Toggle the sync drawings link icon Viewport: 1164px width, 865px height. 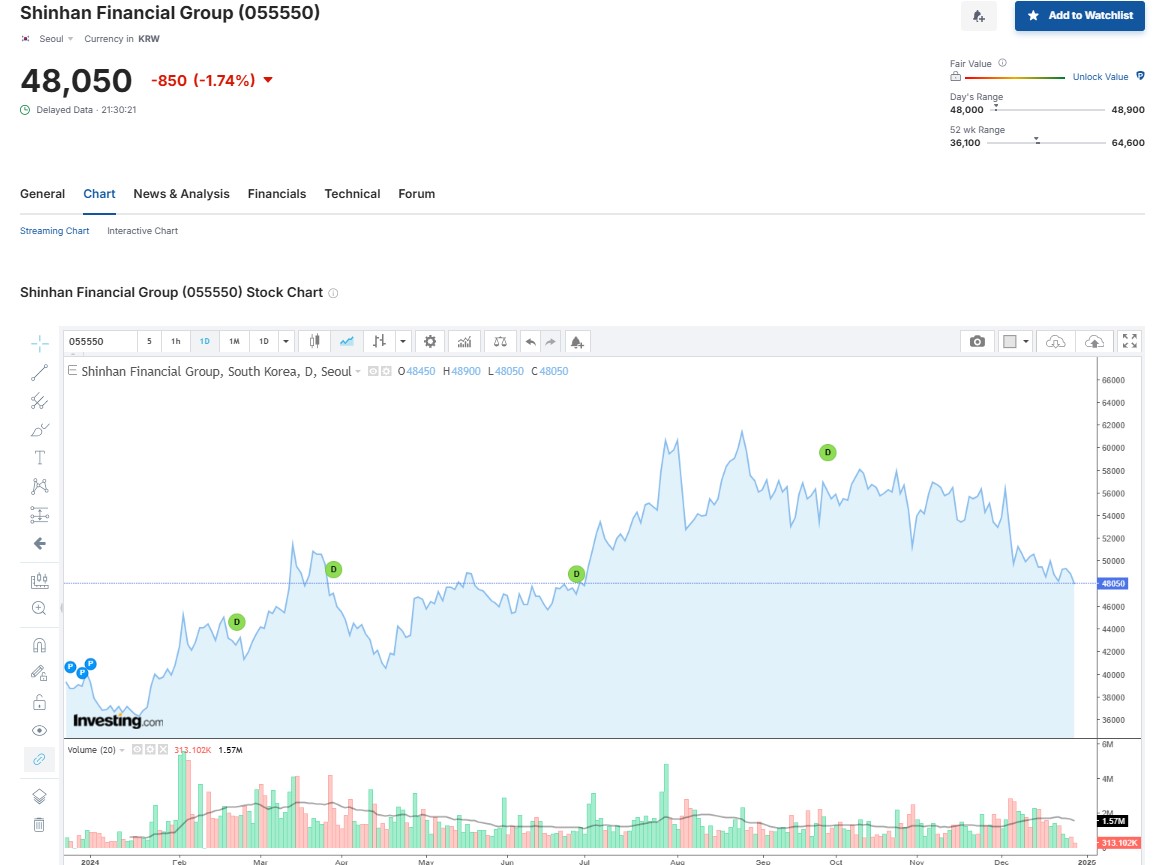tap(39, 759)
